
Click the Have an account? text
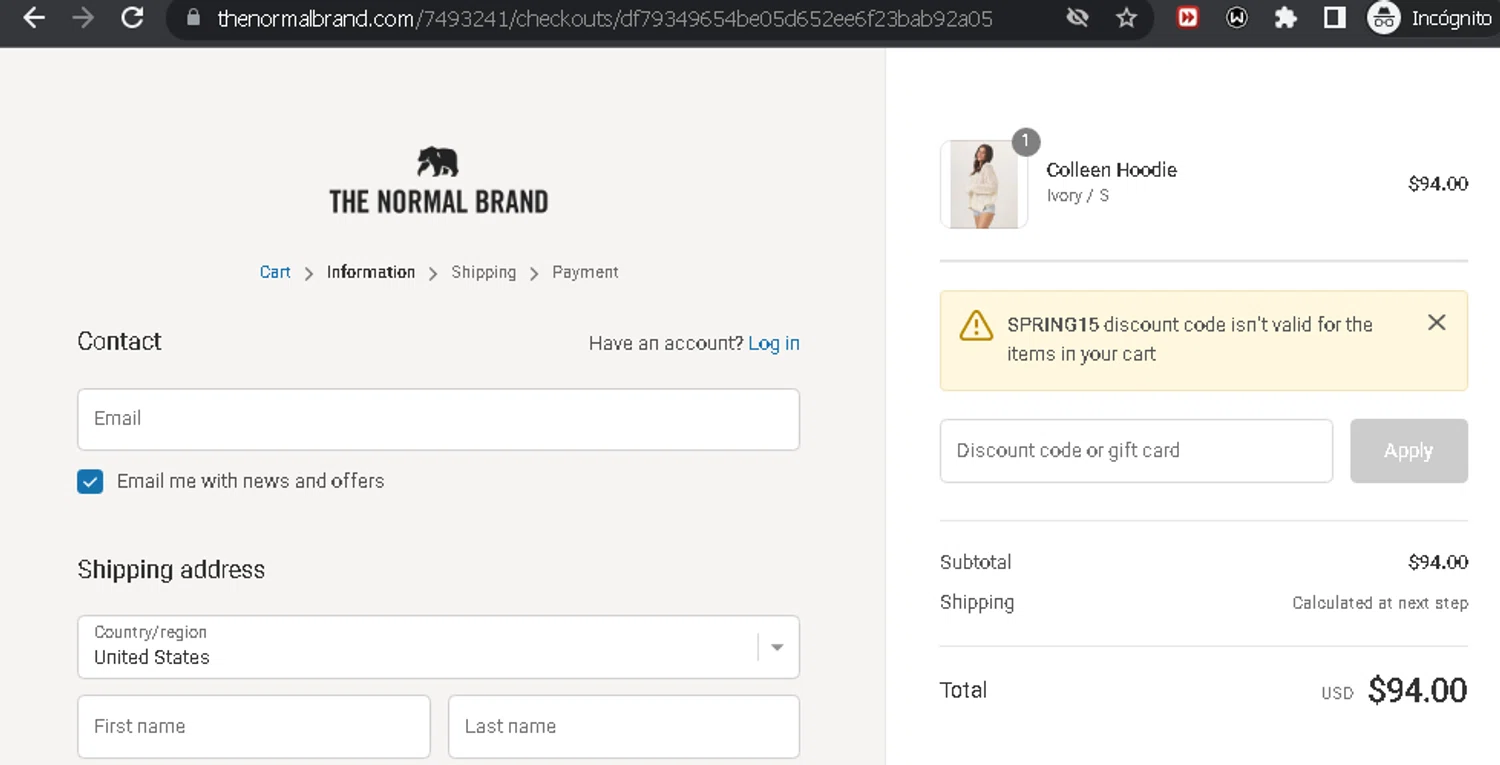tap(665, 343)
